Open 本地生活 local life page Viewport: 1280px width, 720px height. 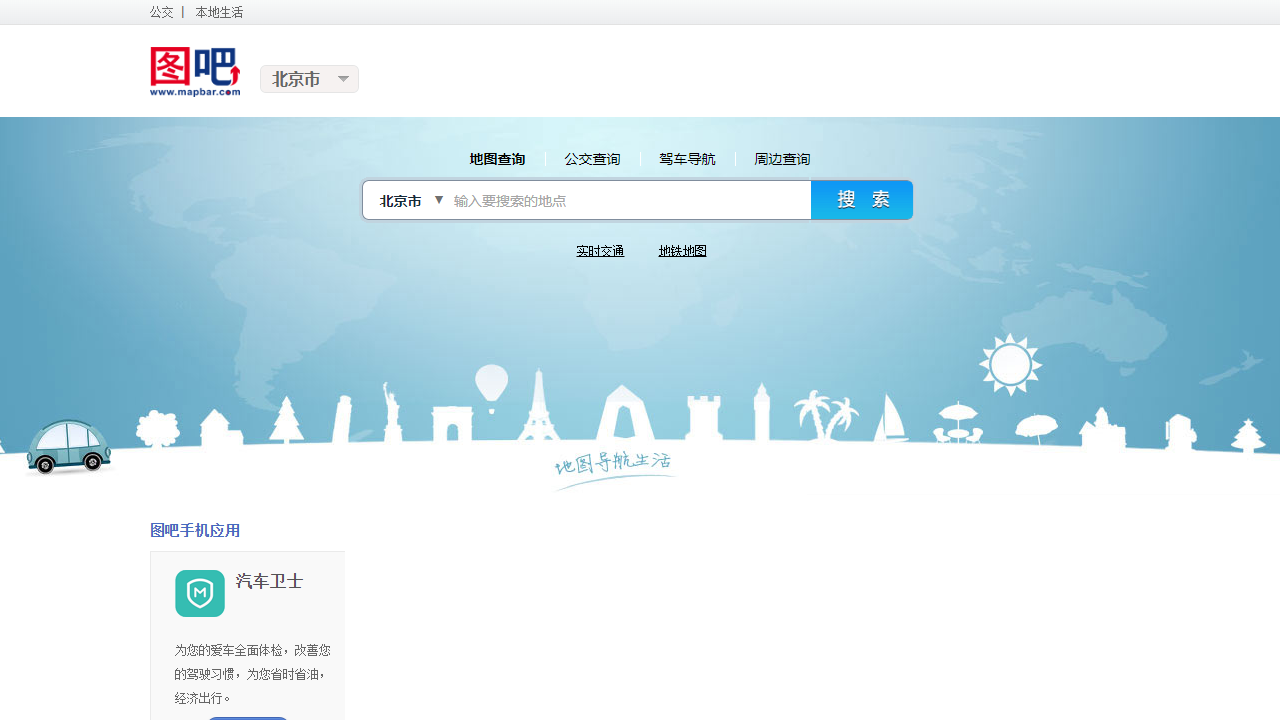point(219,12)
